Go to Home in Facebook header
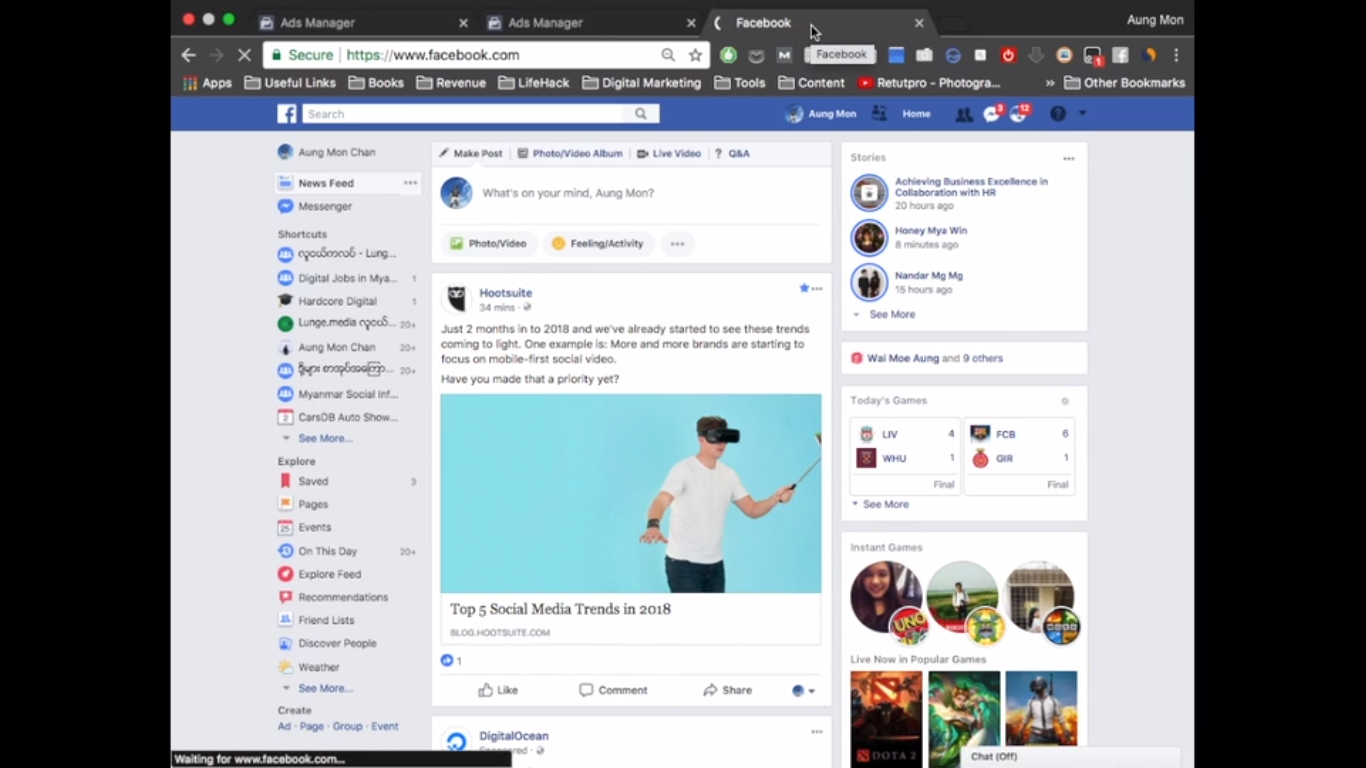Viewport: 1366px width, 768px height. pyautogui.click(x=916, y=114)
